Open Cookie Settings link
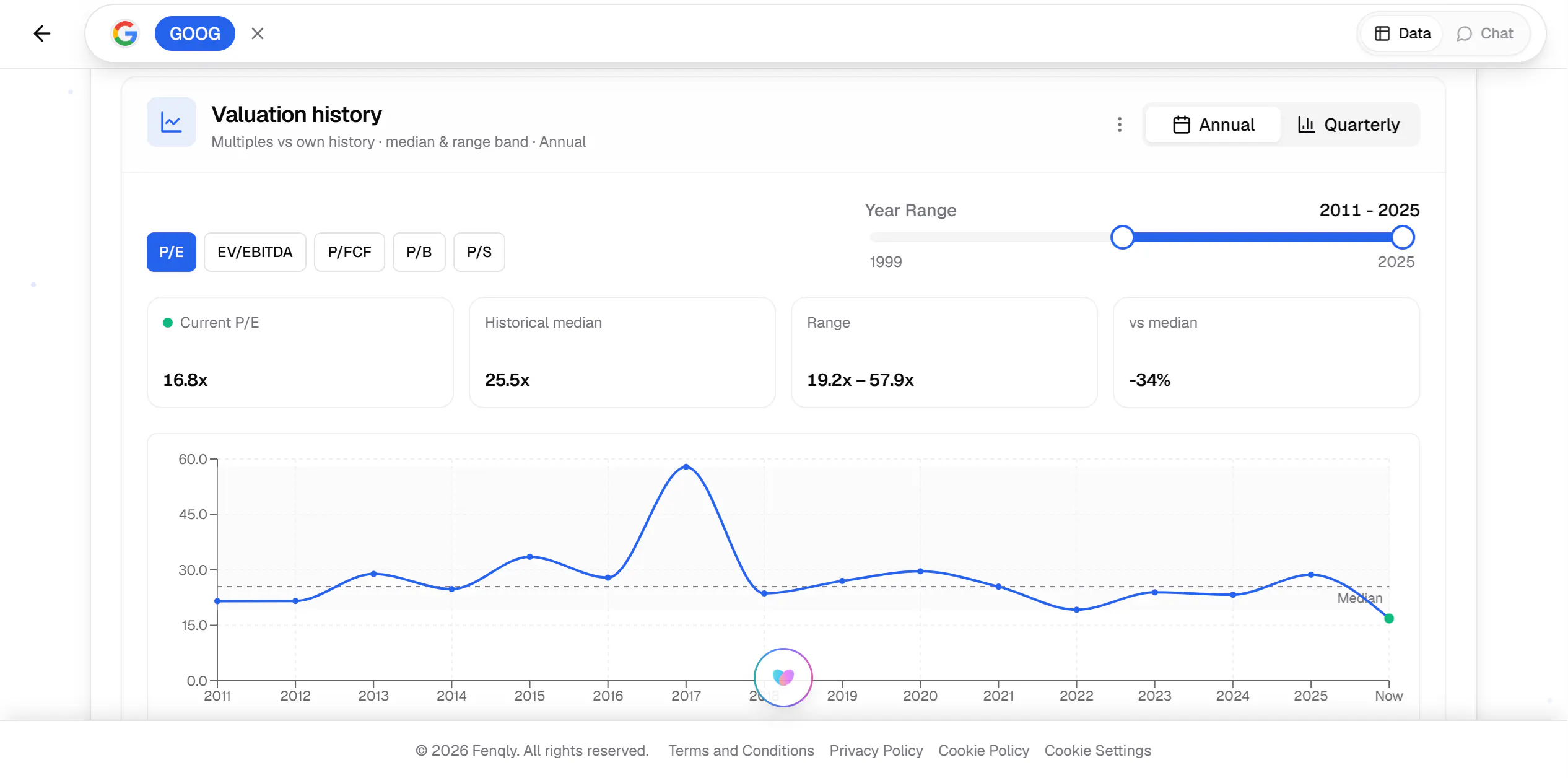Screen dimensions: 1568x778 tap(1098, 751)
